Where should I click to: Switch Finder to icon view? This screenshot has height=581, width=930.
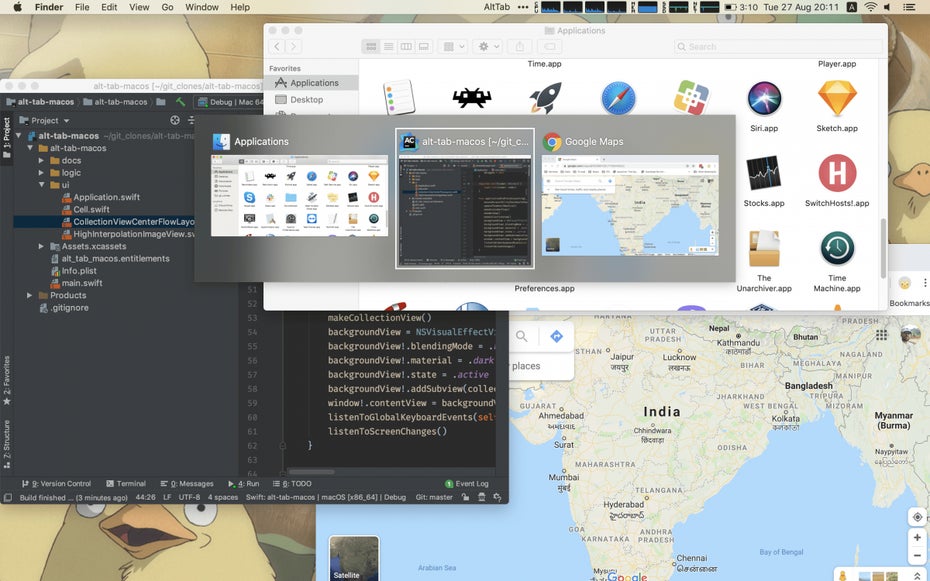(x=371, y=47)
